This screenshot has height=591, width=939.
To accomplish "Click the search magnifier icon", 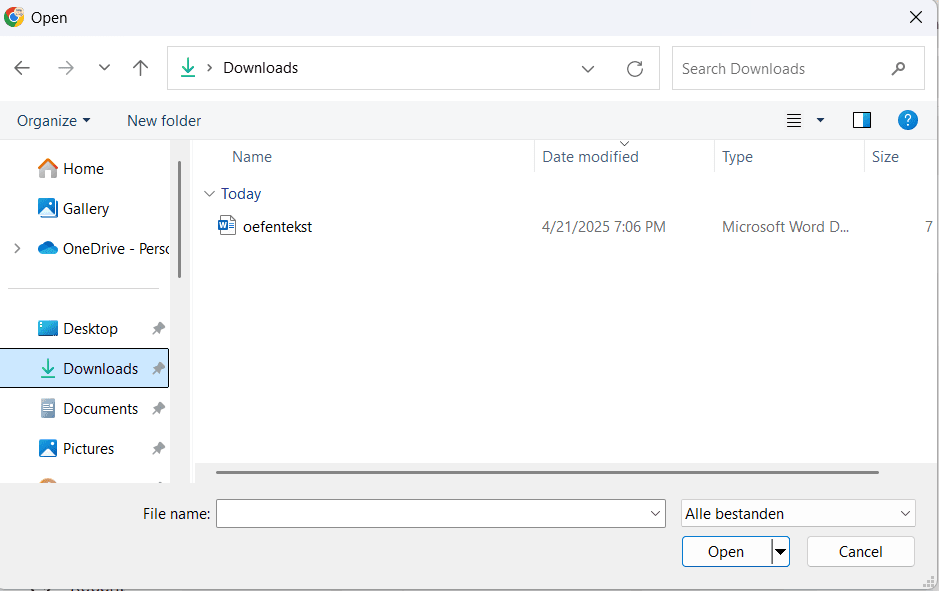I will pos(898,68).
